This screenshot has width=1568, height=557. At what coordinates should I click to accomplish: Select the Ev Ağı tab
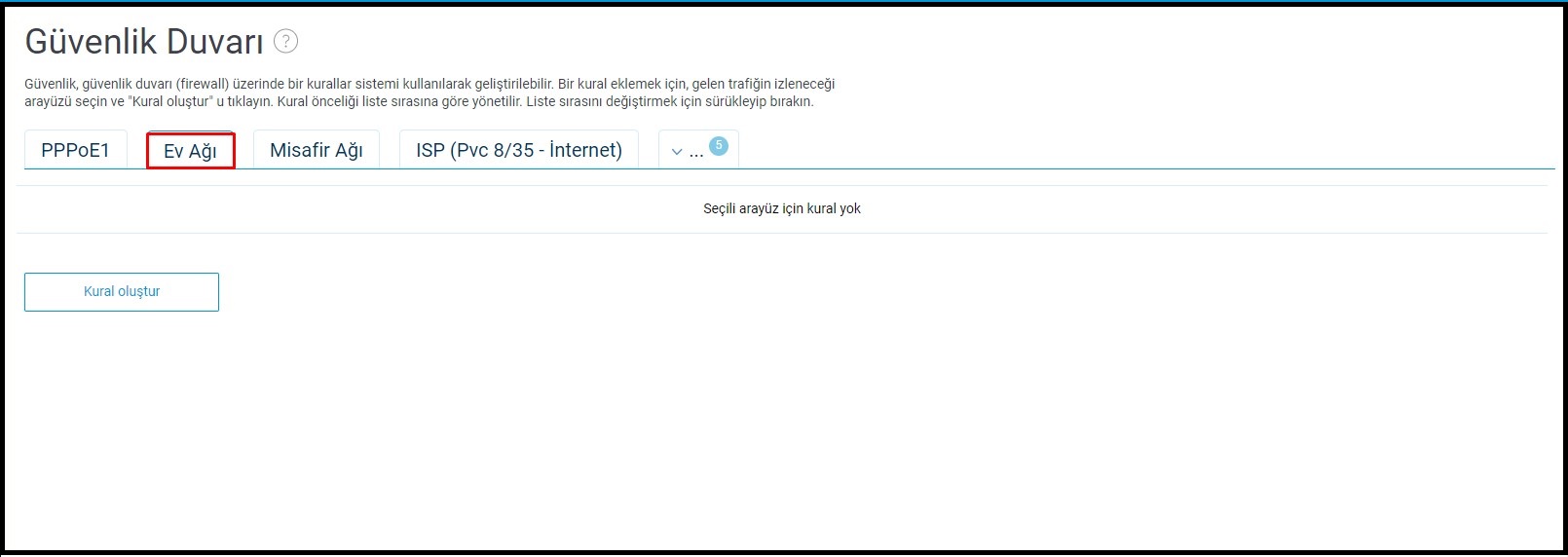[x=190, y=151]
